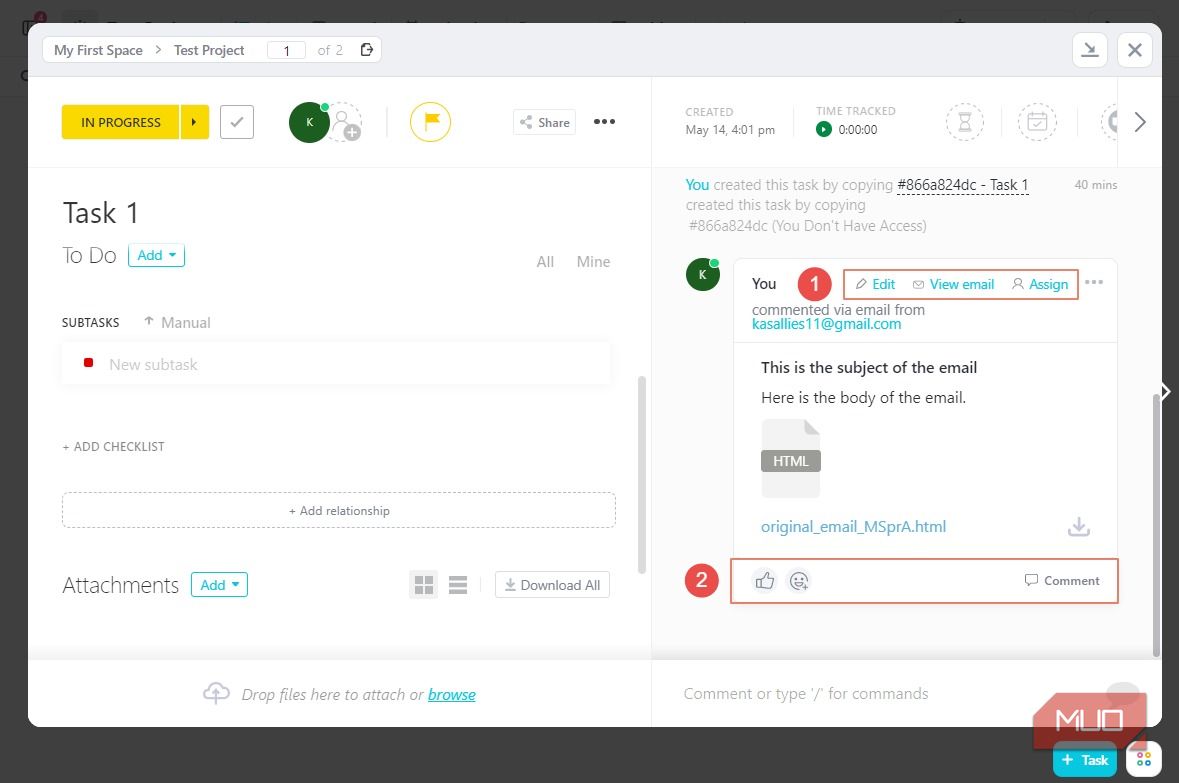This screenshot has height=783, width=1179.
Task: Open the Attachments Add dropdown
Action: [219, 584]
